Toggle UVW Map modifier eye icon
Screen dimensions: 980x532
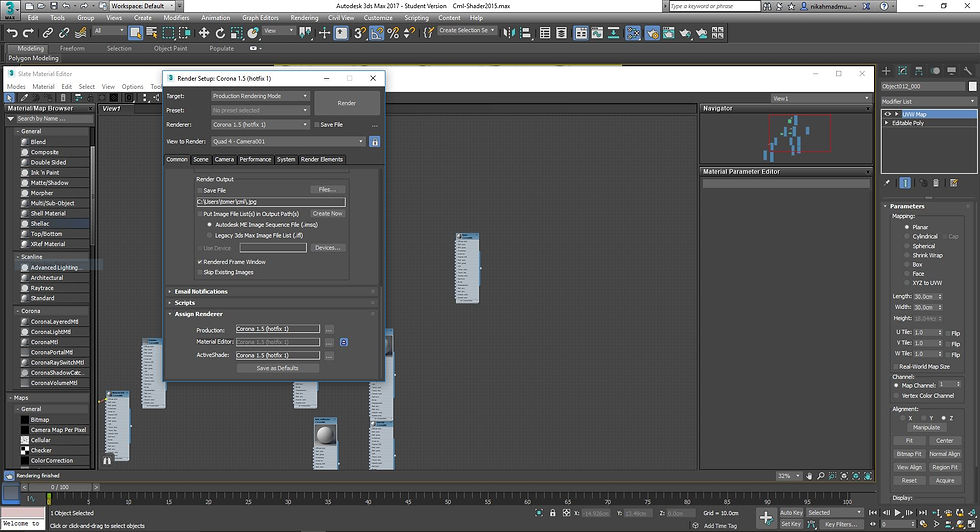[x=888, y=114]
